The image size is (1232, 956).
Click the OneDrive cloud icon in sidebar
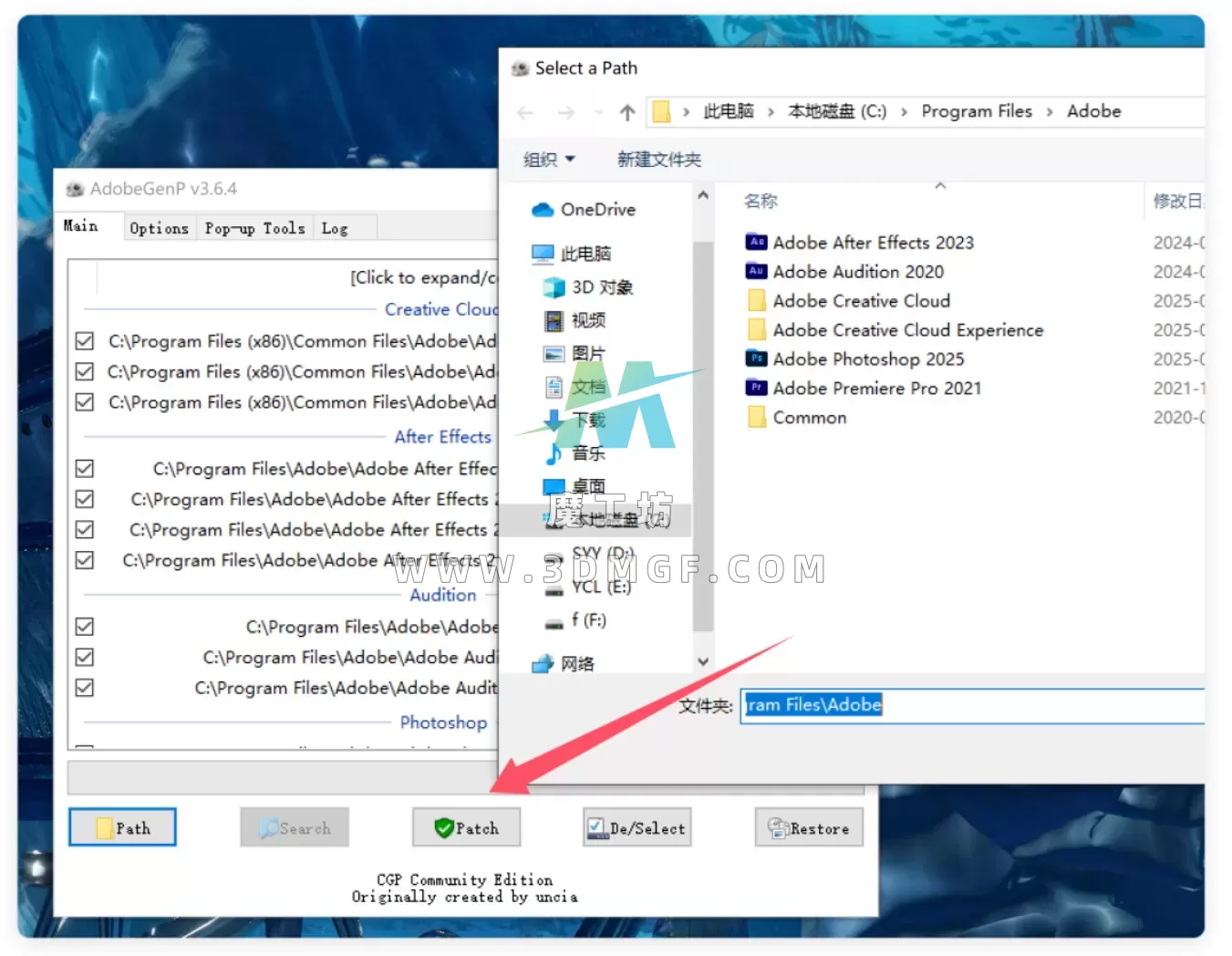click(543, 210)
